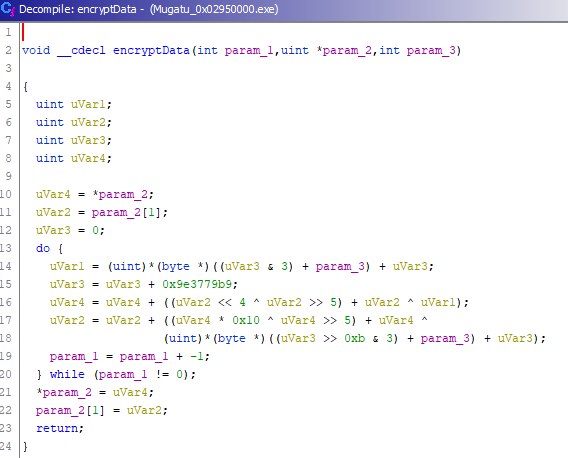
Task: Click the __cdecl calling convention keyword
Action: pos(82,50)
